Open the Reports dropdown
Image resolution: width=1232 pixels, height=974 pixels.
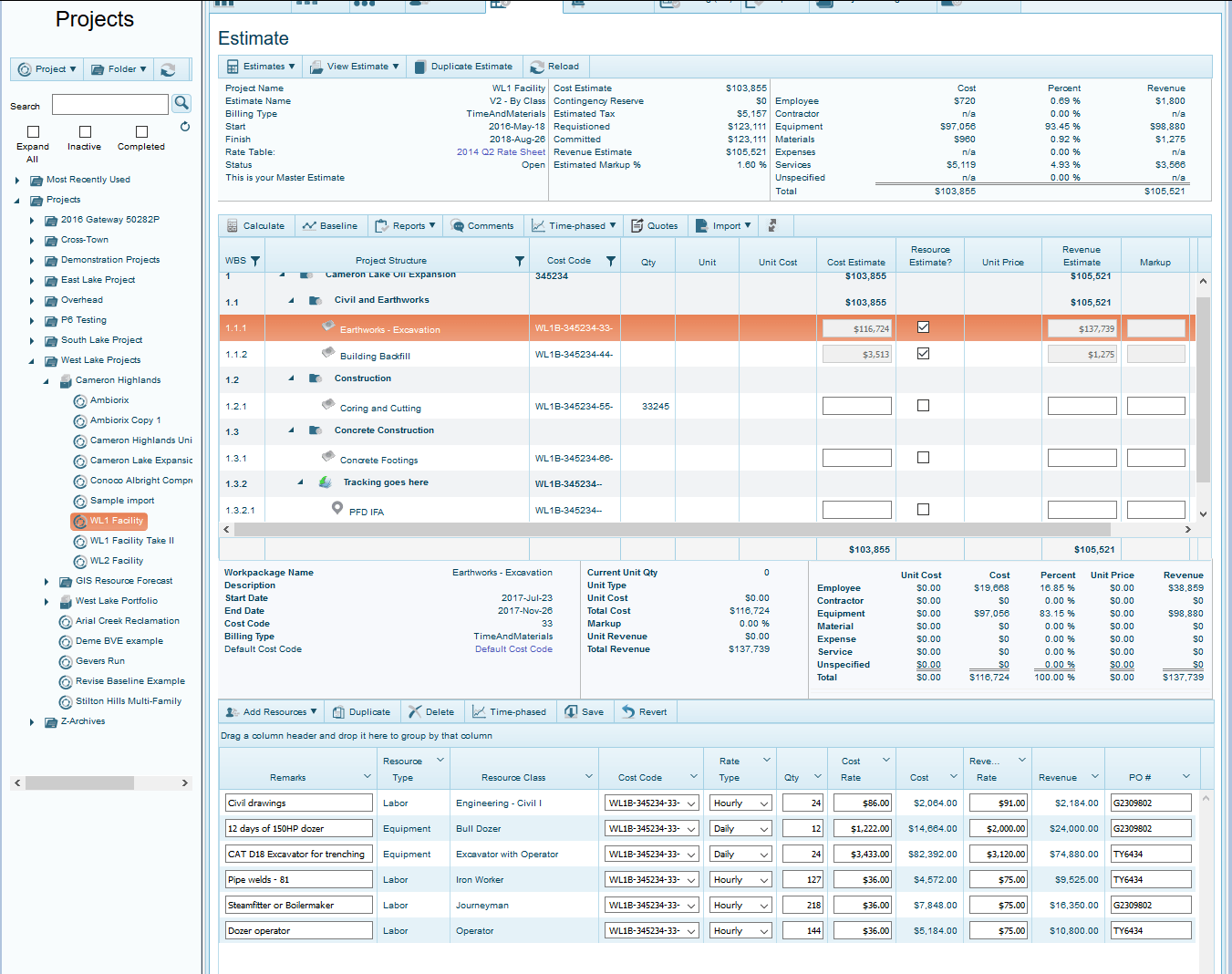405,225
